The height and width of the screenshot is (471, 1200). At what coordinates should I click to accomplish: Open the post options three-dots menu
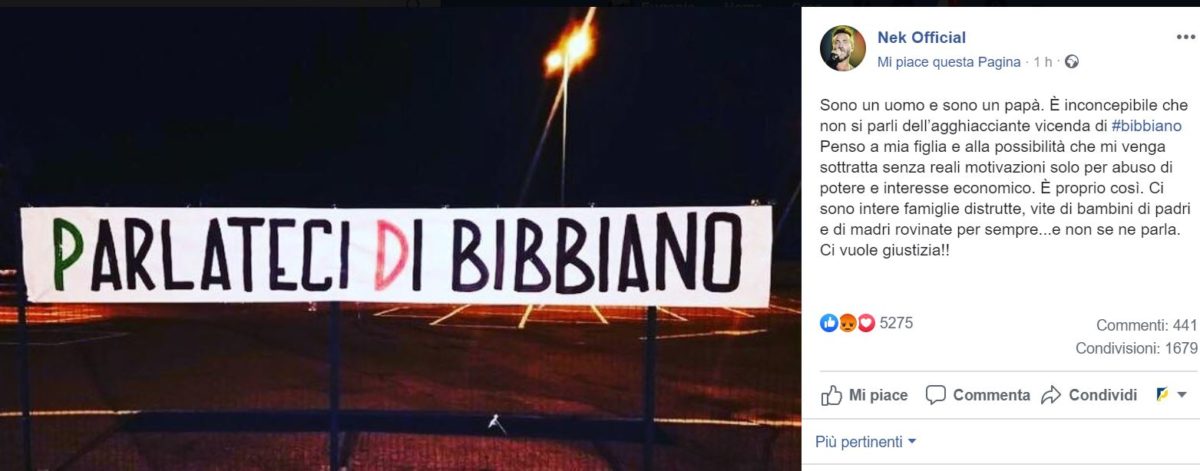(x=1185, y=36)
